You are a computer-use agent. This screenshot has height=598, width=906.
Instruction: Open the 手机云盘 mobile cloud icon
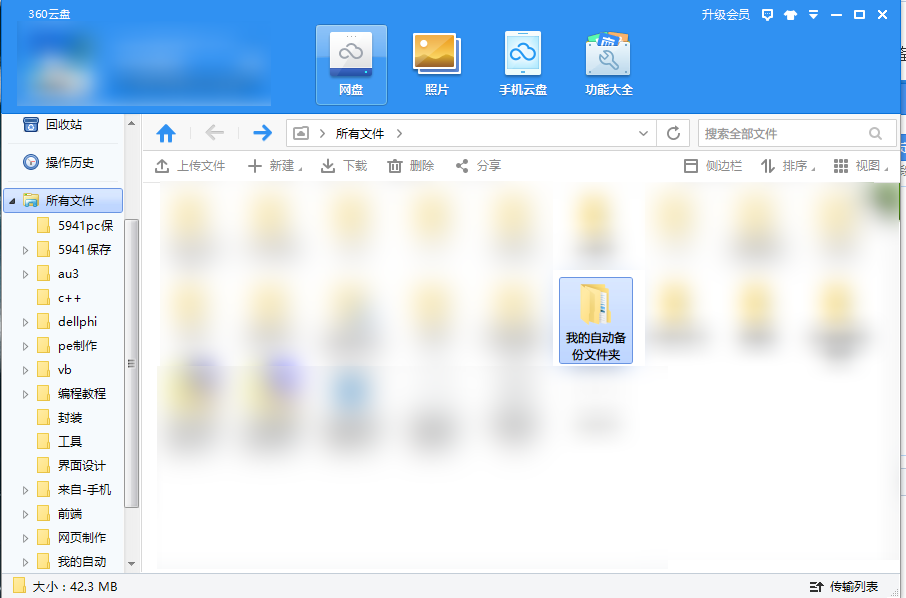[x=523, y=65]
